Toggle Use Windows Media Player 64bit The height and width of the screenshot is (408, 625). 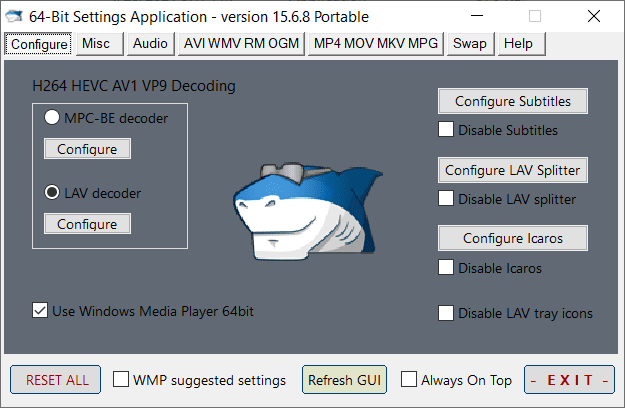[x=41, y=311]
